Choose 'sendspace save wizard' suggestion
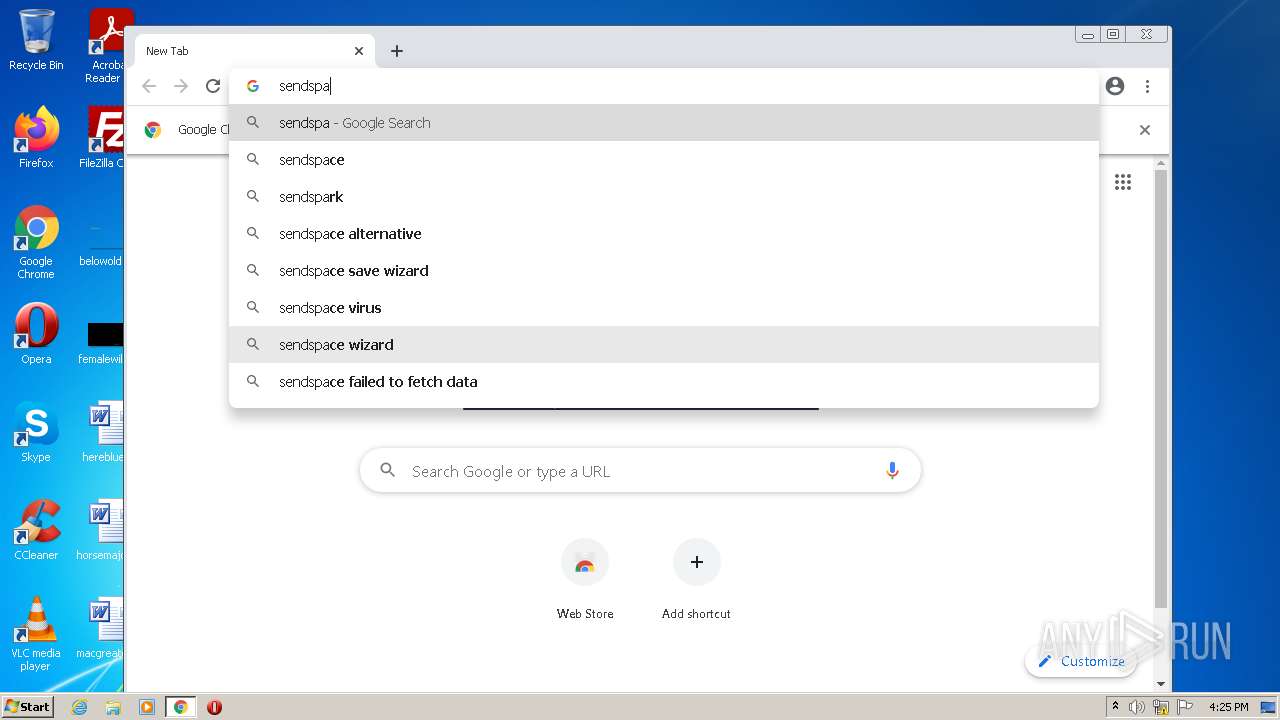 (x=664, y=271)
